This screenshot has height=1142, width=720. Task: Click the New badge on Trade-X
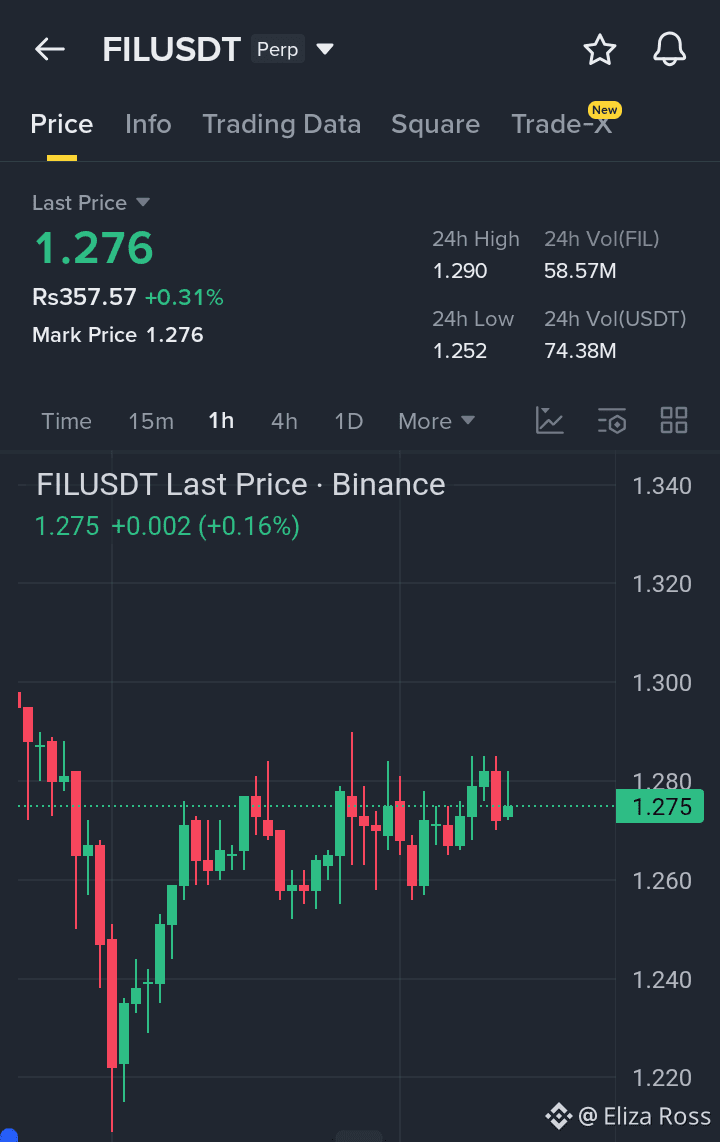tap(604, 110)
